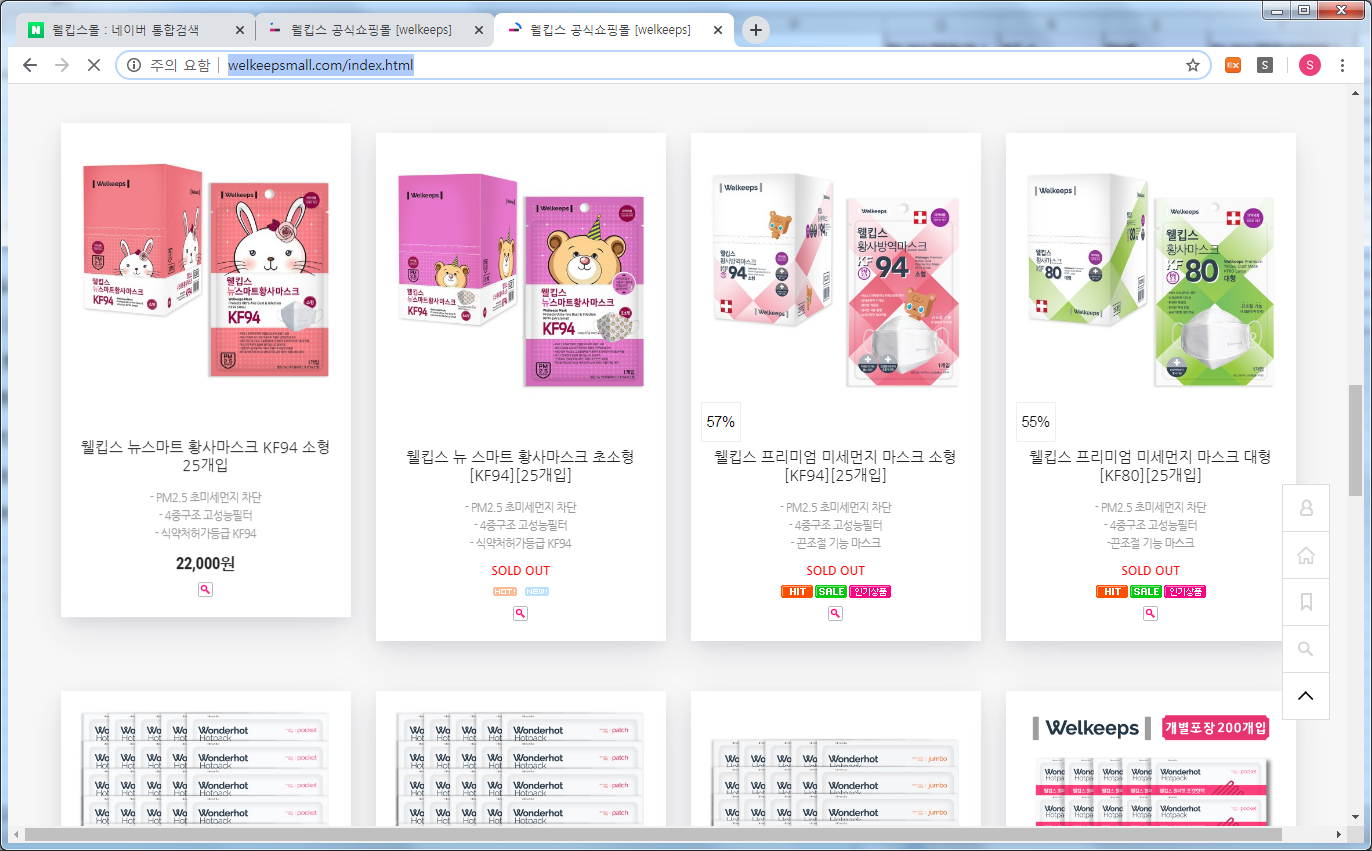Click the 22,000원 price text
The width and height of the screenshot is (1372, 851).
tap(205, 563)
